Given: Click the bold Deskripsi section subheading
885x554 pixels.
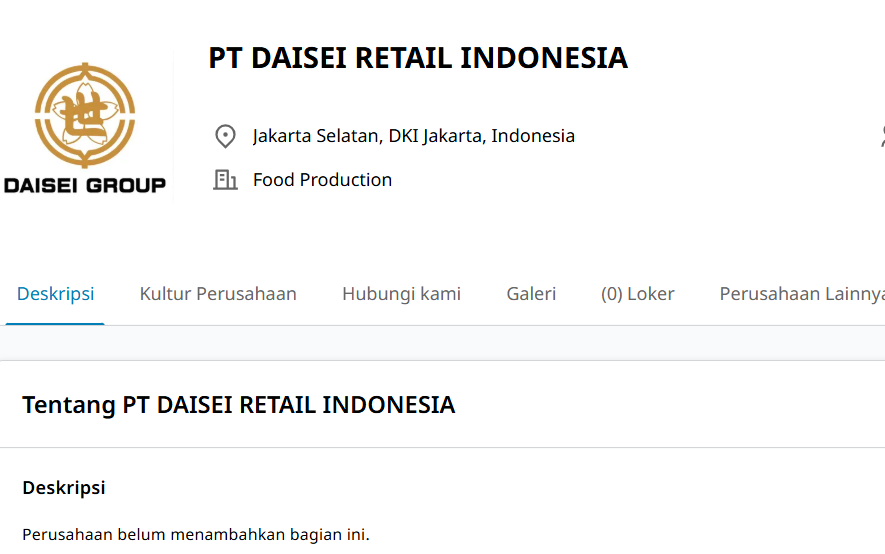Looking at the screenshot, I should pos(64,488).
